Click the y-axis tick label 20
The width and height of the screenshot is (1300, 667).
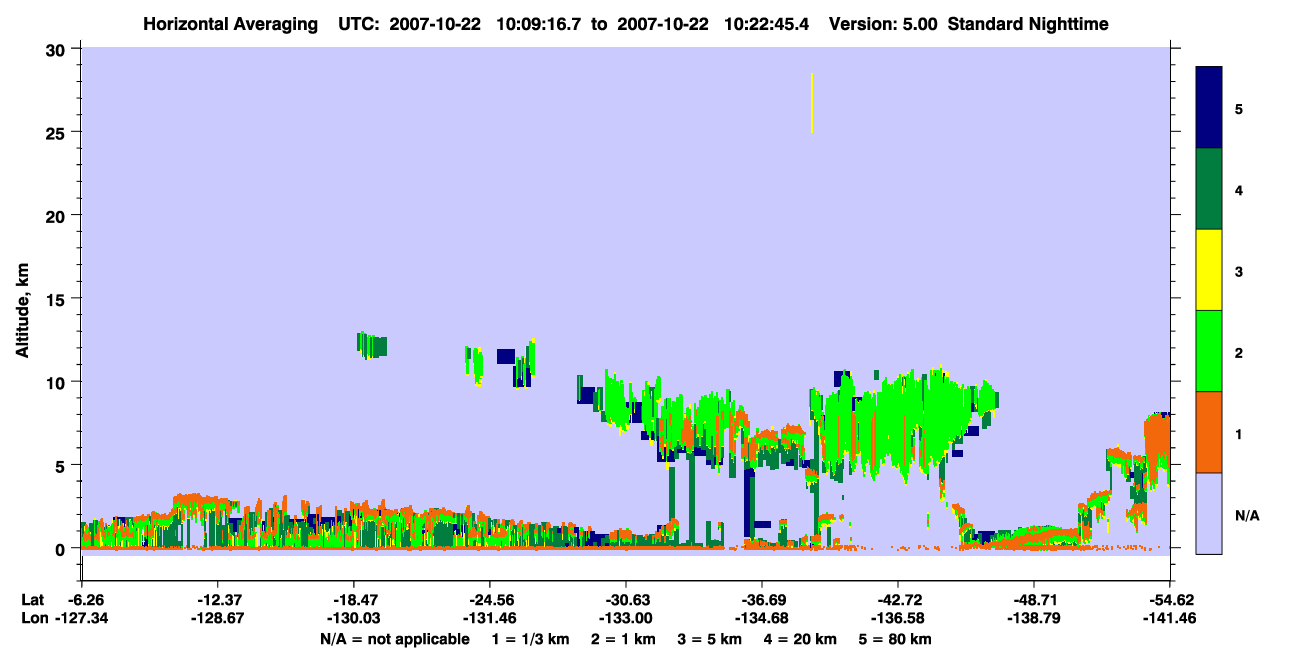57,215
